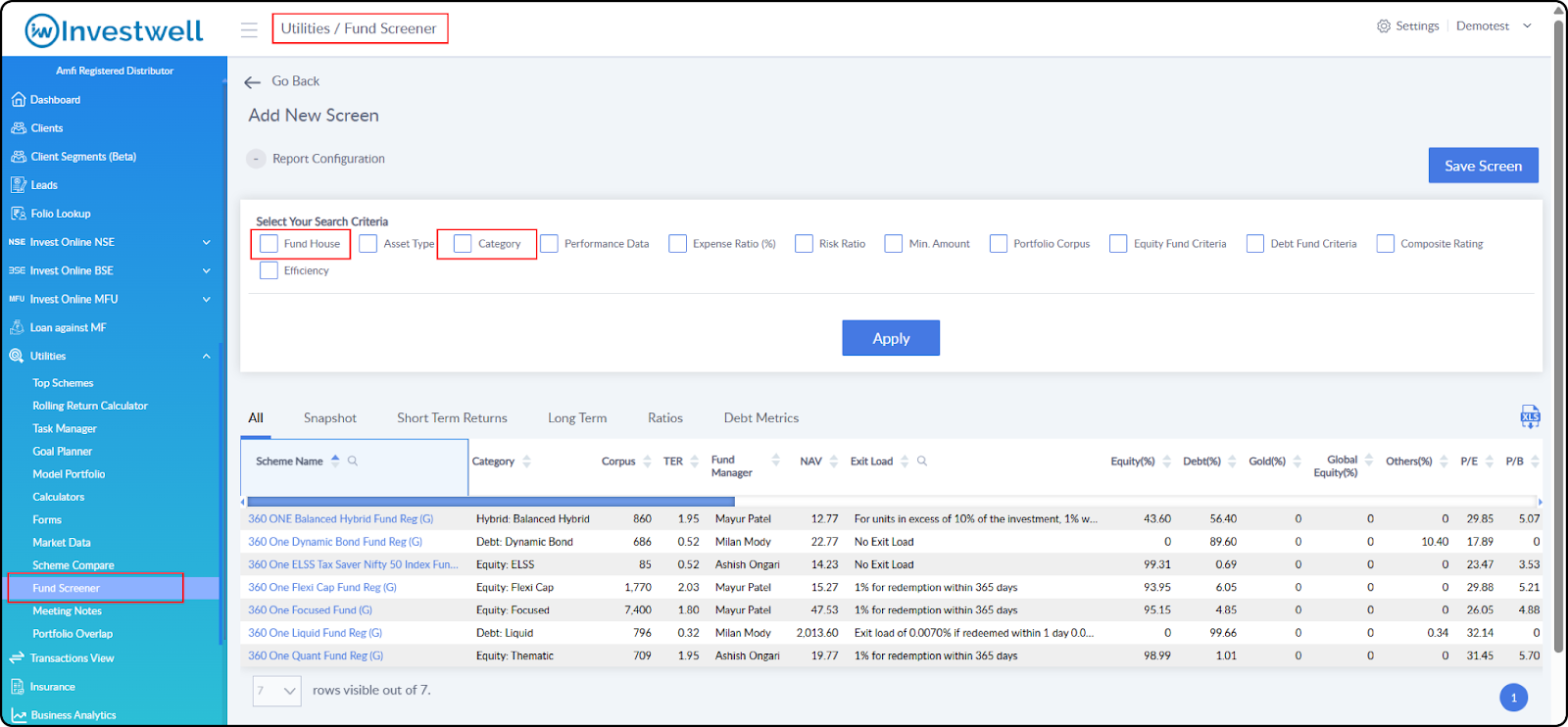Check the Efficiency checkbox
Viewport: 1568px width, 727px height.
click(269, 270)
